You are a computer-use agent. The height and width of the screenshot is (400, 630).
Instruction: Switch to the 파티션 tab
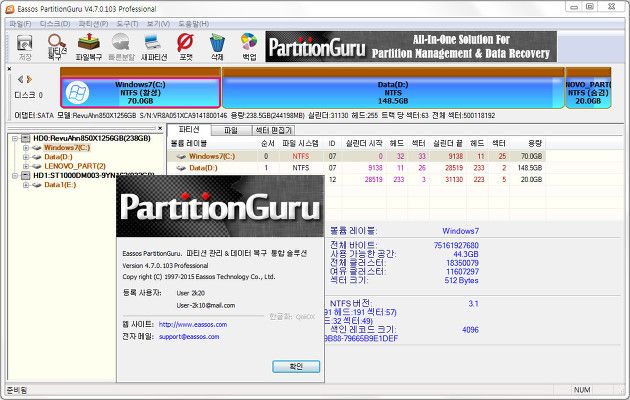pyautogui.click(x=189, y=130)
